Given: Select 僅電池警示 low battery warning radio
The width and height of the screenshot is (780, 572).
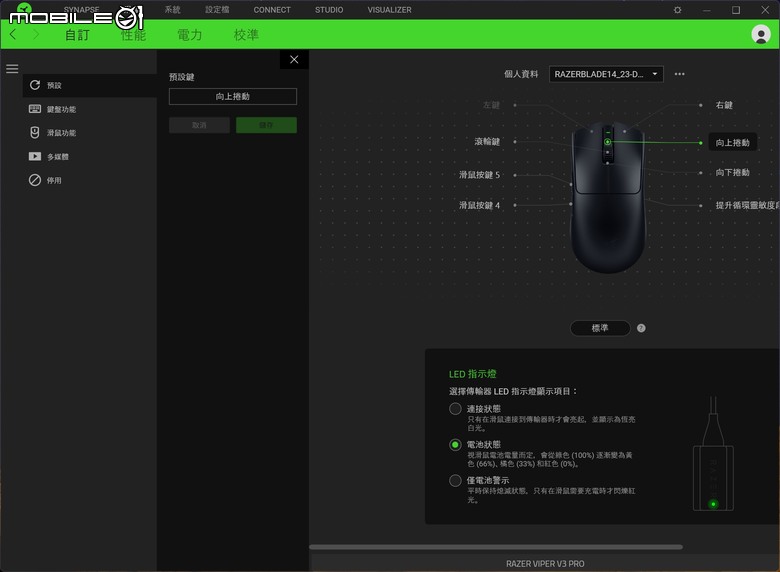Looking at the screenshot, I should tap(455, 480).
